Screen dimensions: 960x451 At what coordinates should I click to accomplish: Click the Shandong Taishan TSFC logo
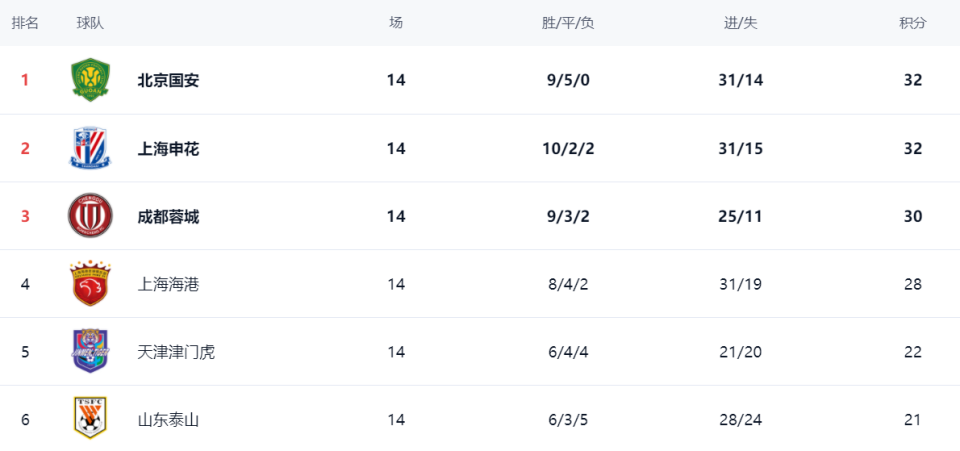[90, 419]
